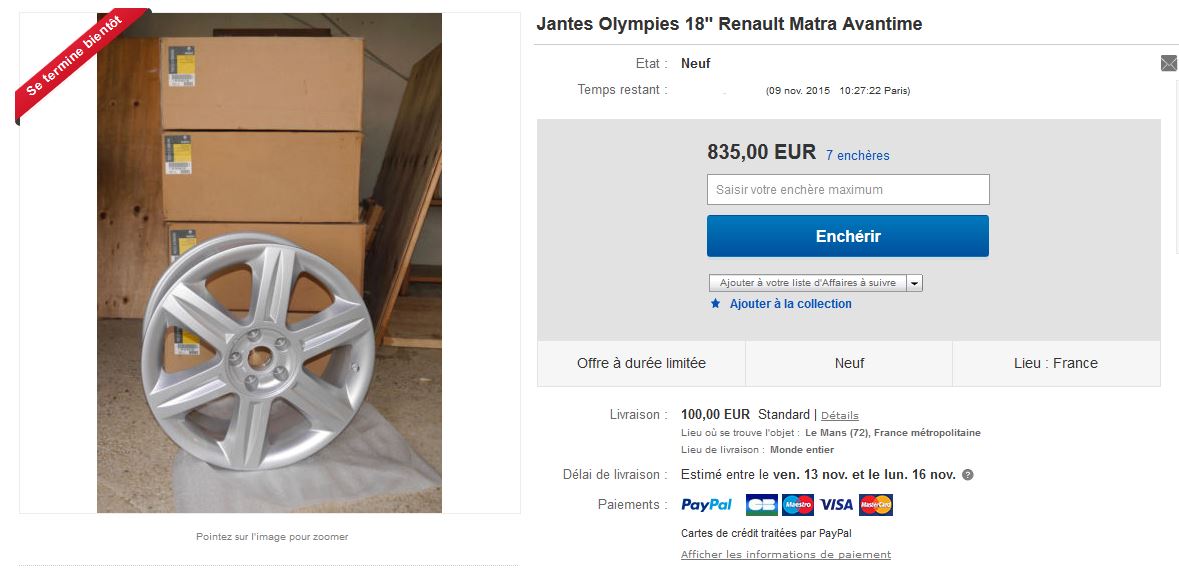
Task: Select the PayPal payment logo
Action: coord(706,505)
